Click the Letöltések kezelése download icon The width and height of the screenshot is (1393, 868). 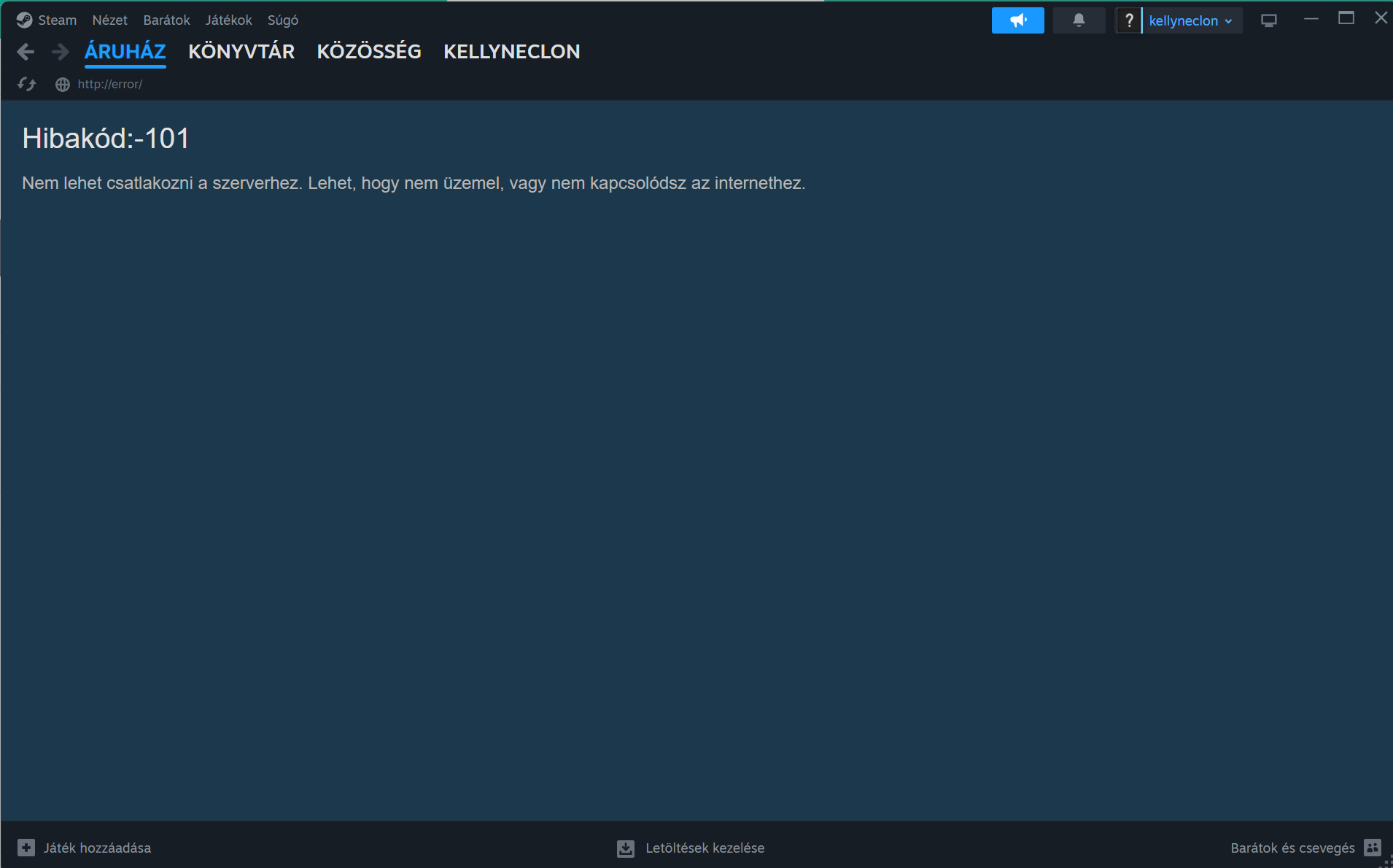pyautogui.click(x=626, y=848)
